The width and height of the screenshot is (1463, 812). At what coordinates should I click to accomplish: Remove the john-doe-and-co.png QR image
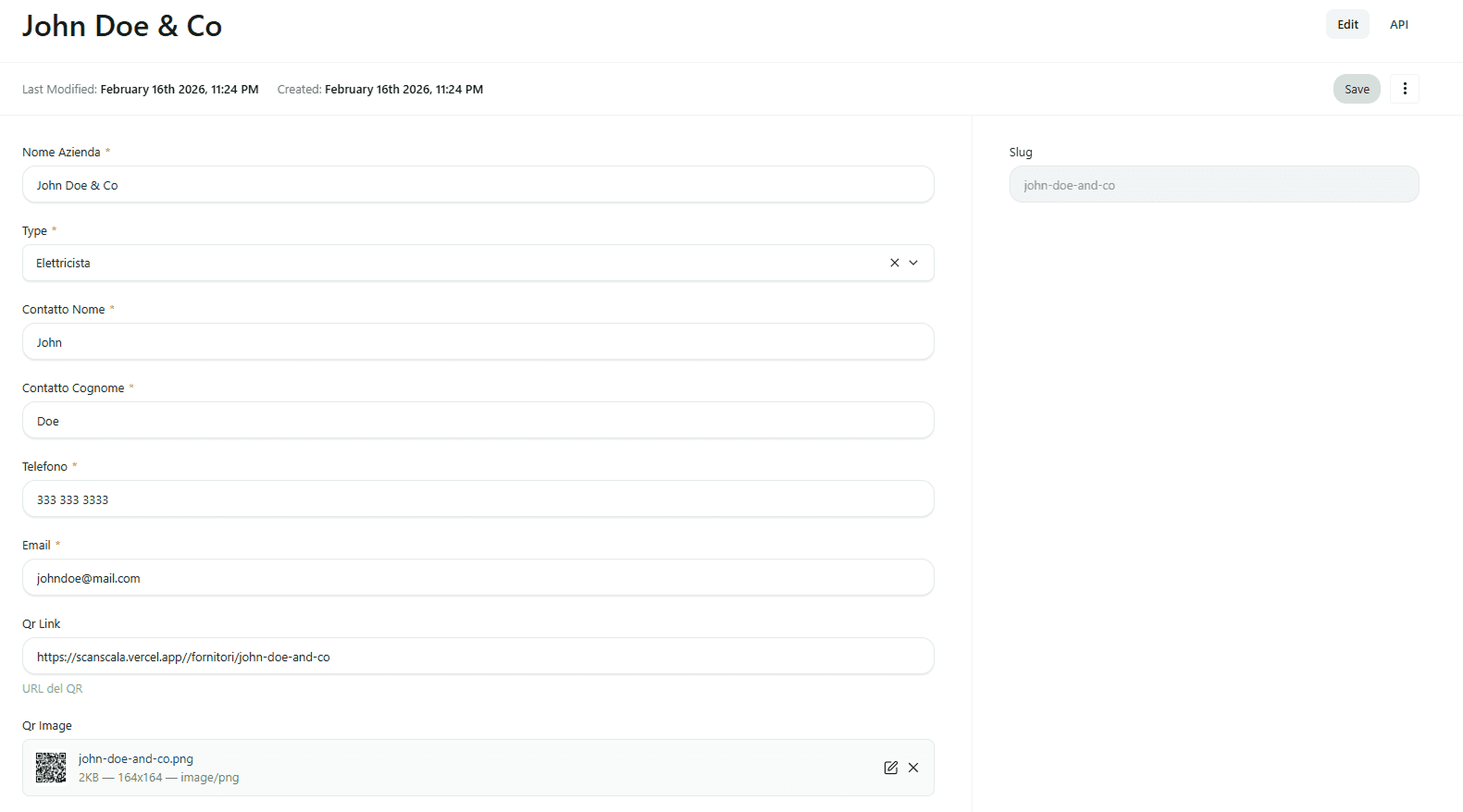[913, 768]
